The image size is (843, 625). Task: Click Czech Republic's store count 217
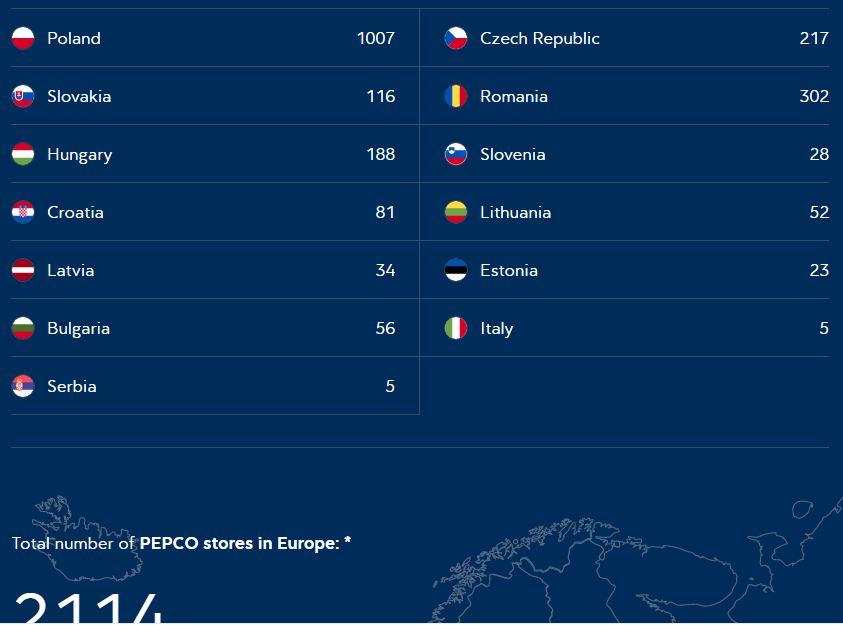click(x=814, y=38)
